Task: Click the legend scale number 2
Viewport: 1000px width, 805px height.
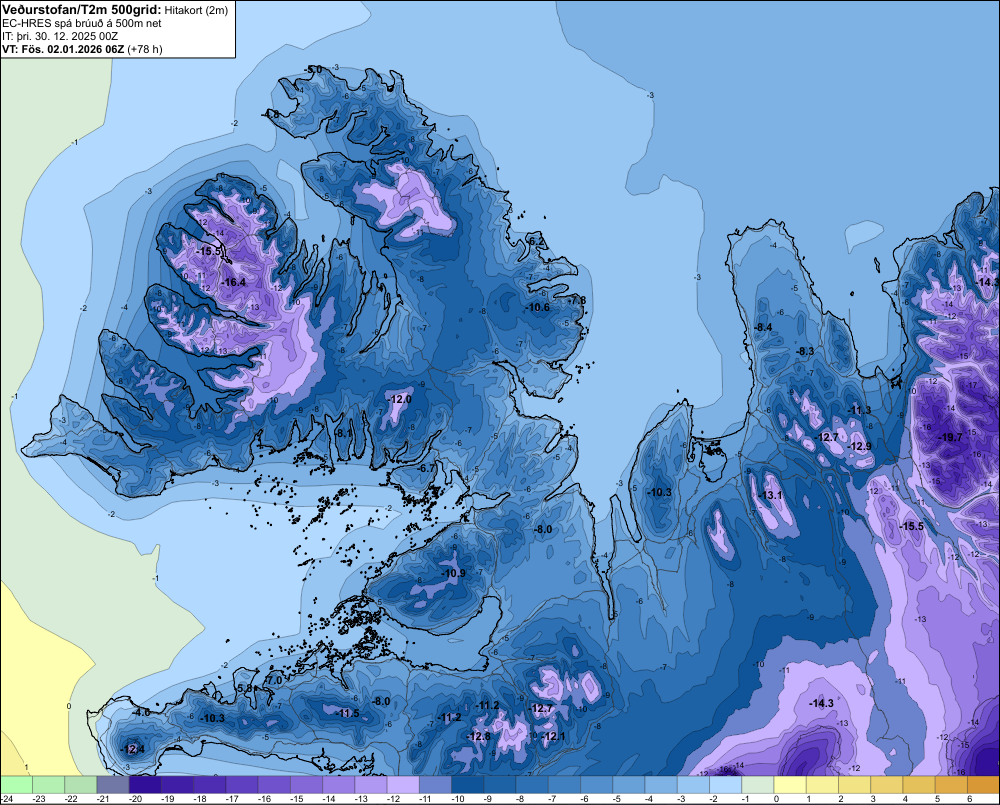Action: click(x=841, y=799)
